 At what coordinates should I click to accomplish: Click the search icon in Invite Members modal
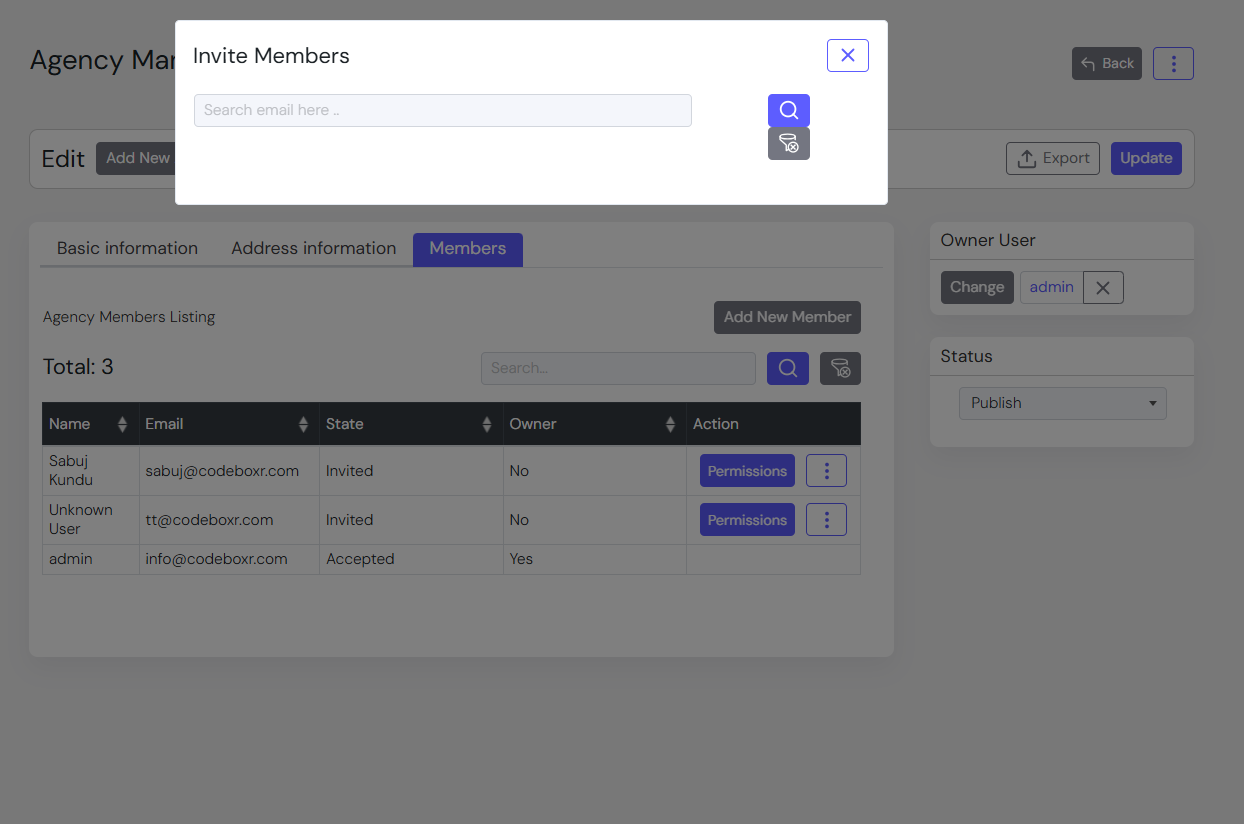pos(788,110)
